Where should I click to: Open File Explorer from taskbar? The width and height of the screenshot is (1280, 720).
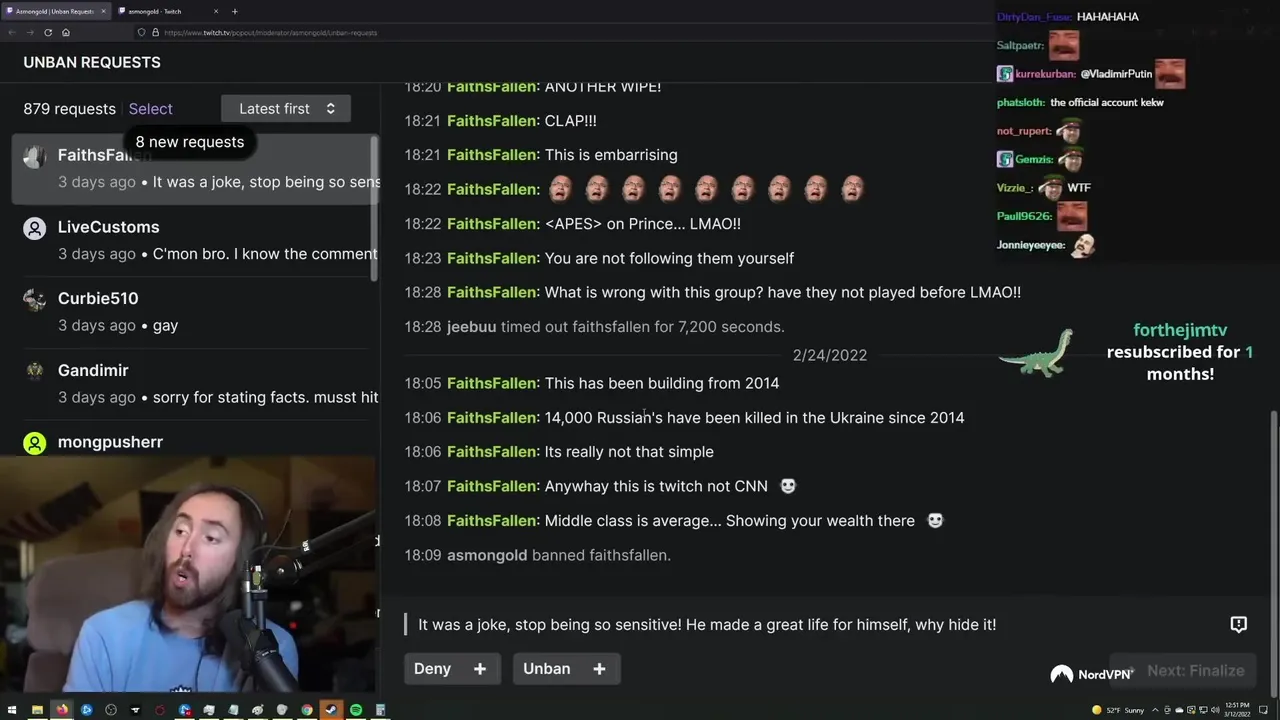pyautogui.click(x=37, y=710)
